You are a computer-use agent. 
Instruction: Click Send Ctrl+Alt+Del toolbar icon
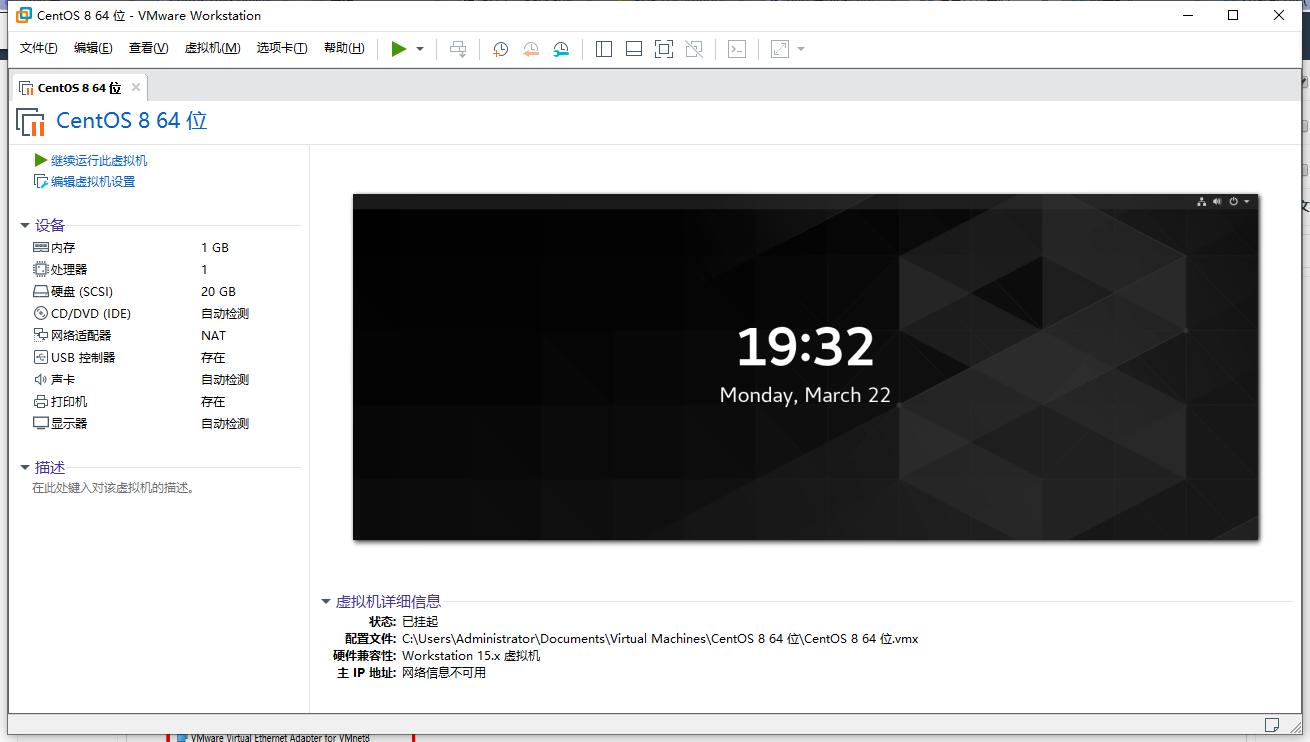coord(458,49)
